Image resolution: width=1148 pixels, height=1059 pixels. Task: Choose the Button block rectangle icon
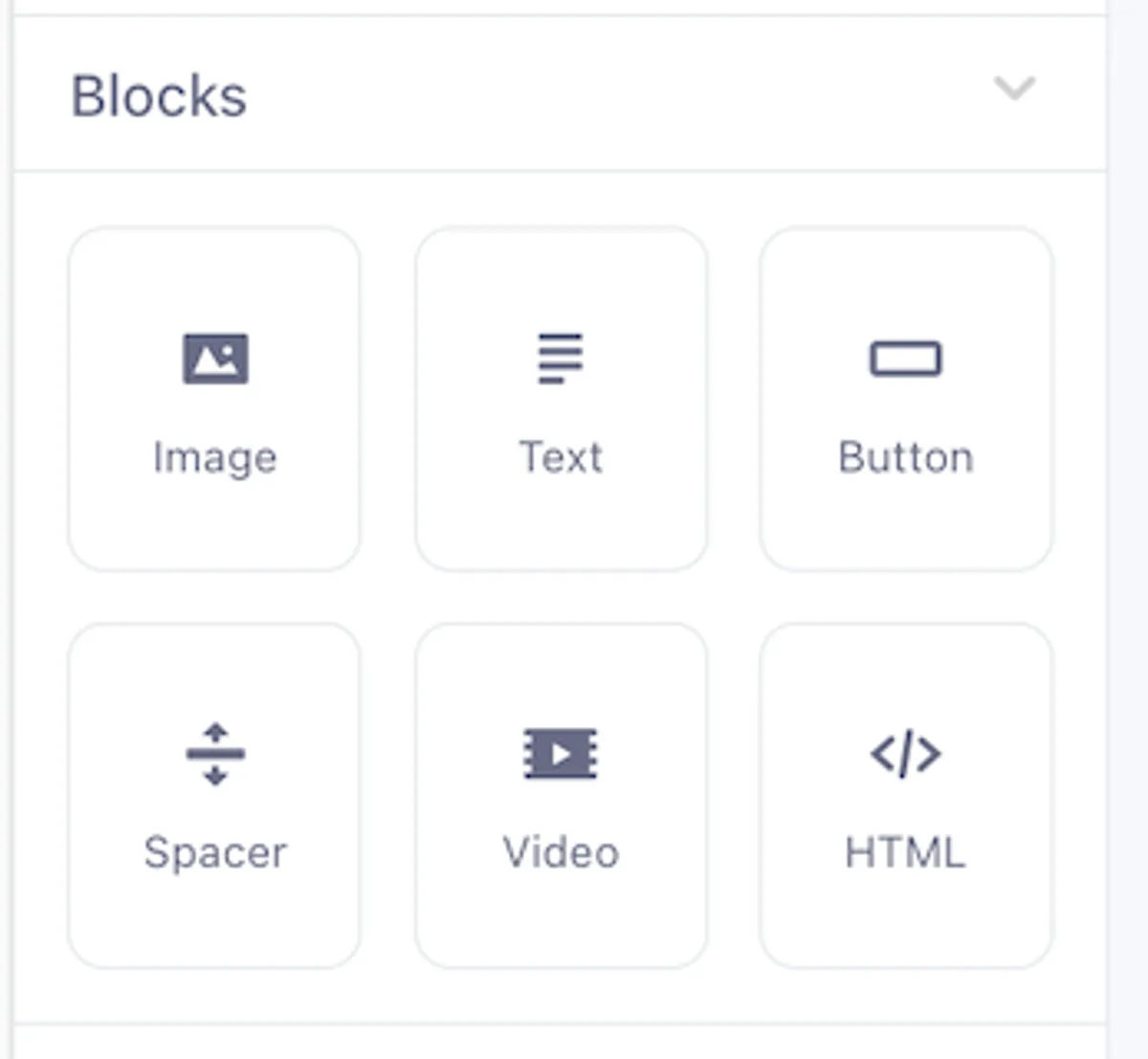pyautogui.click(x=906, y=360)
